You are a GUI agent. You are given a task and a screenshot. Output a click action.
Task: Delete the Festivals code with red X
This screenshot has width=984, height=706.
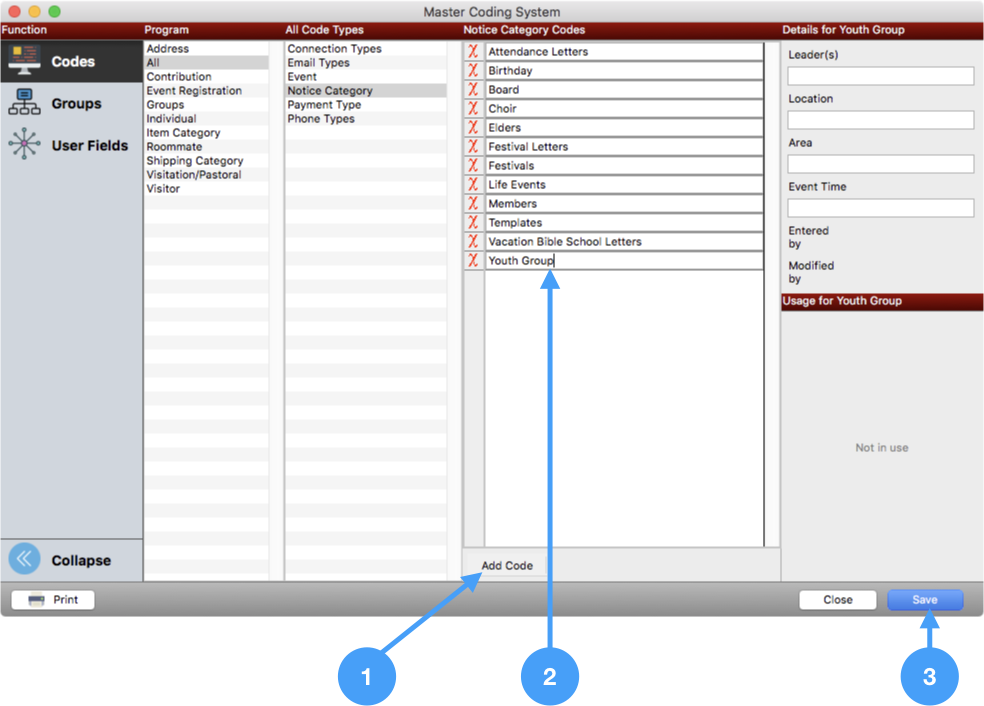coord(473,165)
